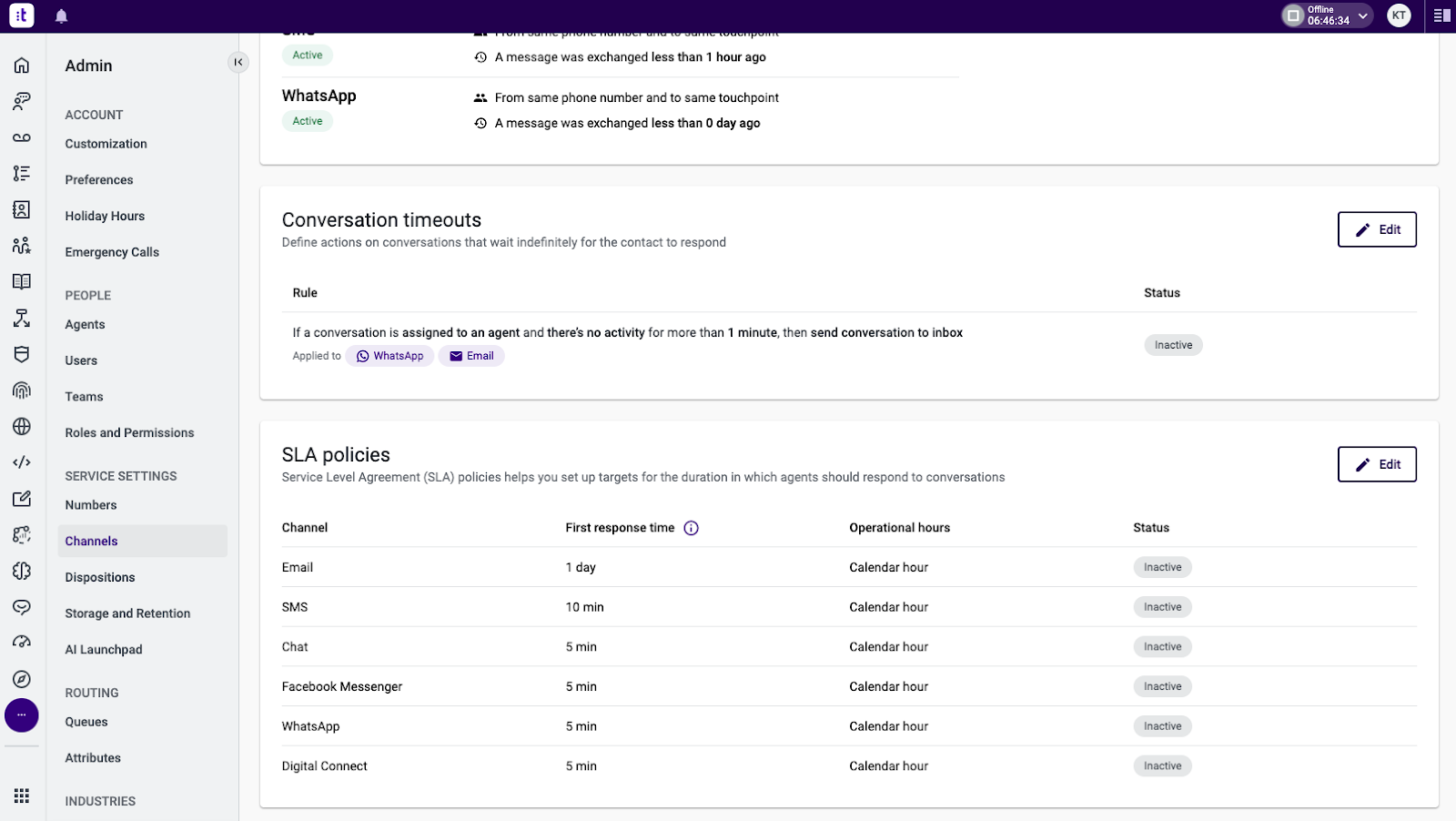Click the 1 day value in Email row

pos(581,567)
